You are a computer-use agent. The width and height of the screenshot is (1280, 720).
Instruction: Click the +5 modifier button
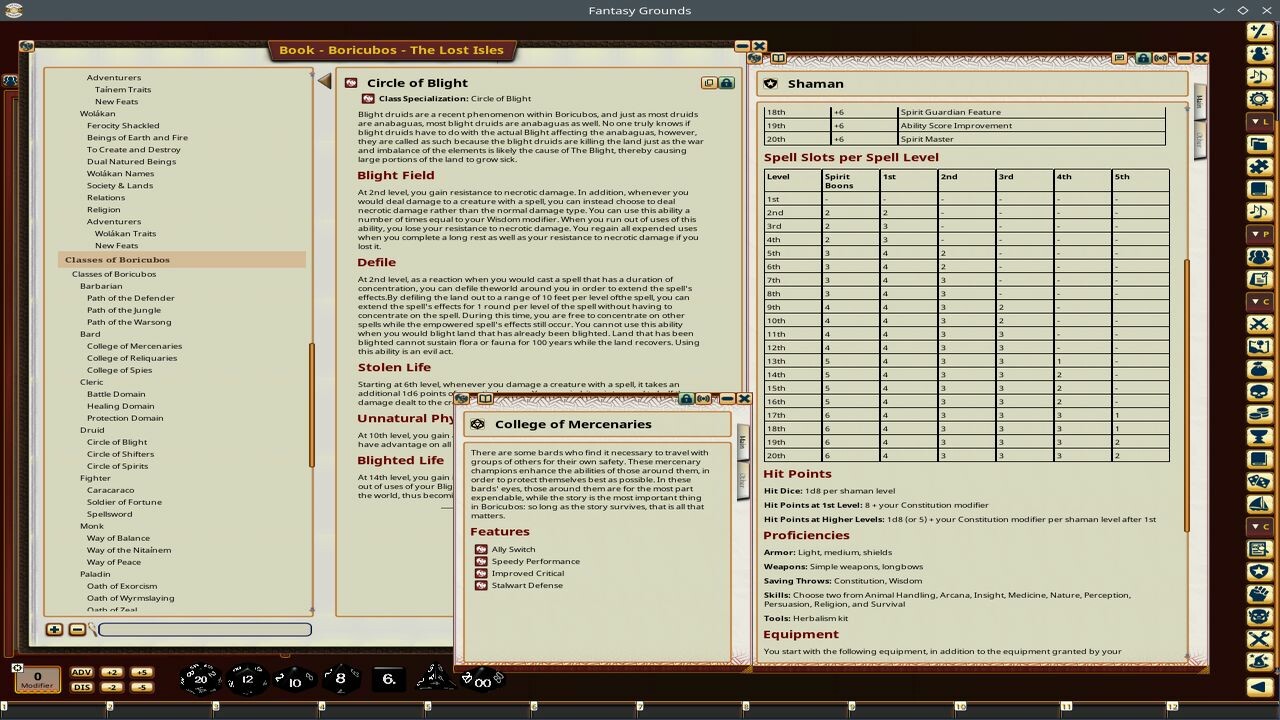pyautogui.click(x=141, y=672)
